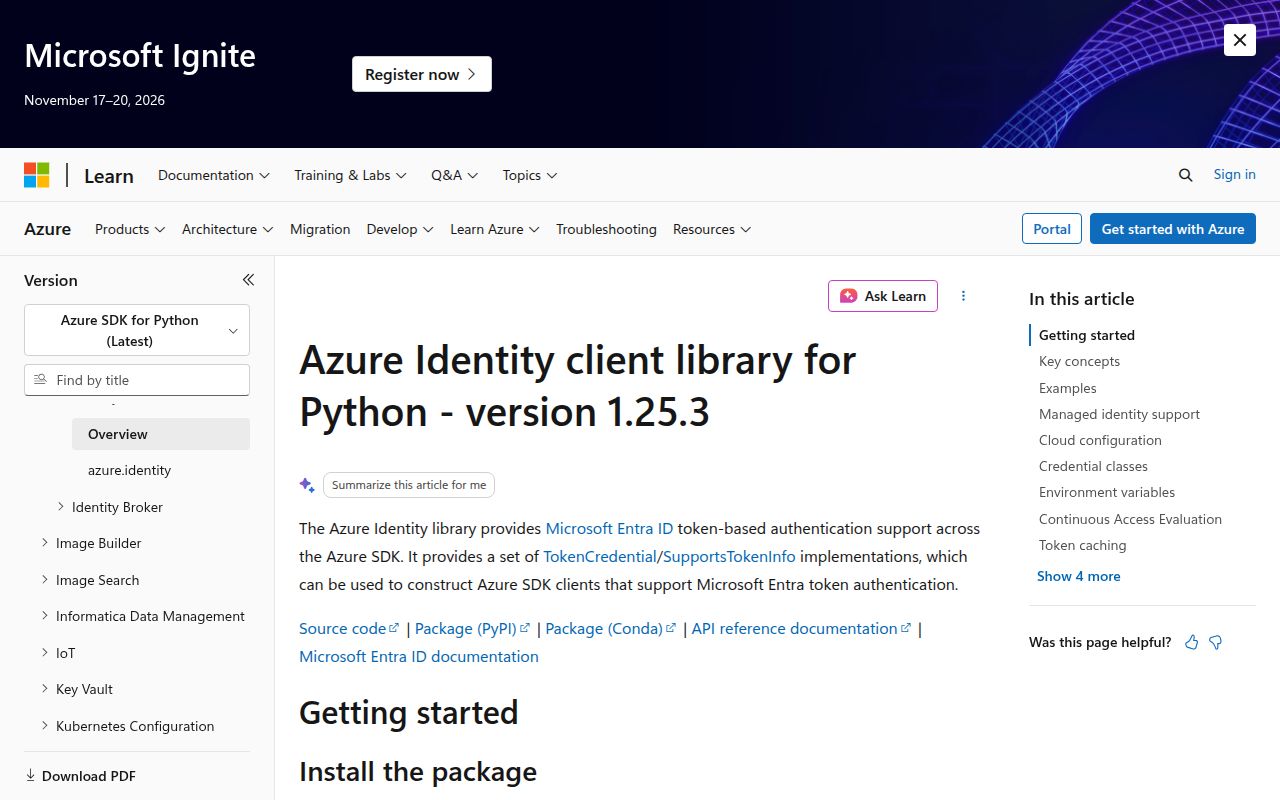The image size is (1280, 800).
Task: Click the Microsoft logo
Action: (37, 175)
